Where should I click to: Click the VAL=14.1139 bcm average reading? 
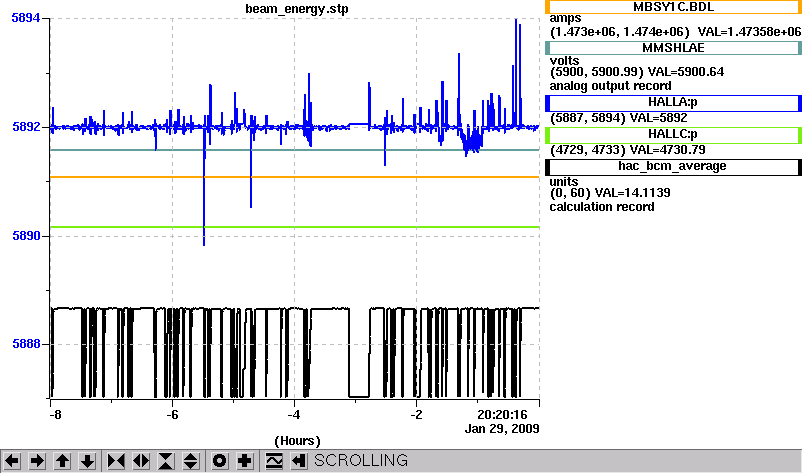(x=632, y=193)
